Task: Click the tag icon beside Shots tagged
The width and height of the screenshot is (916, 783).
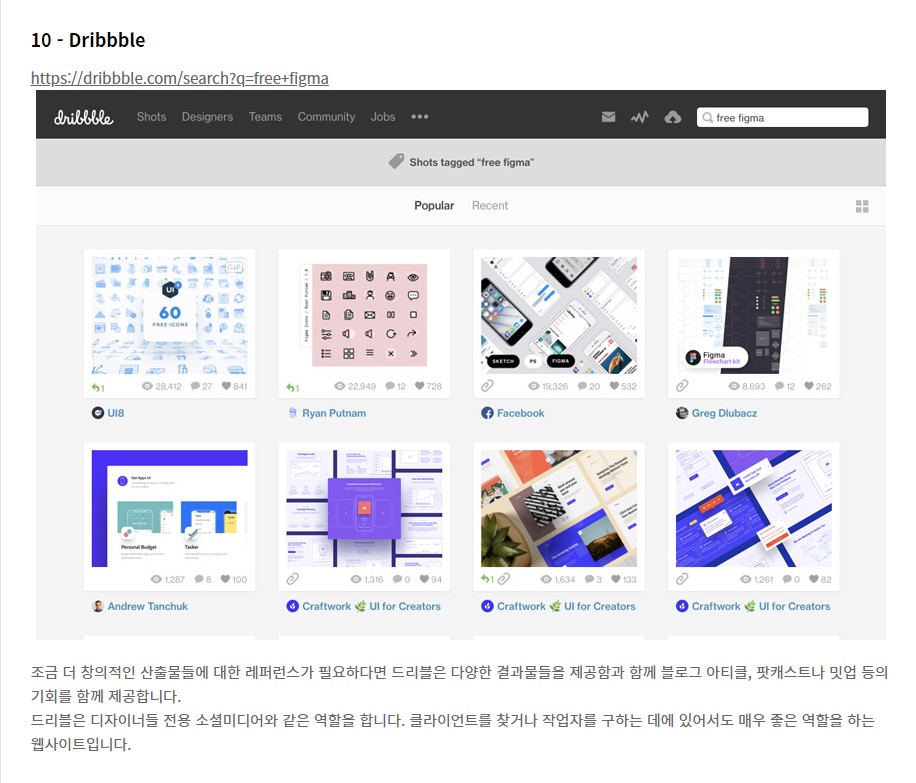Action: (396, 161)
